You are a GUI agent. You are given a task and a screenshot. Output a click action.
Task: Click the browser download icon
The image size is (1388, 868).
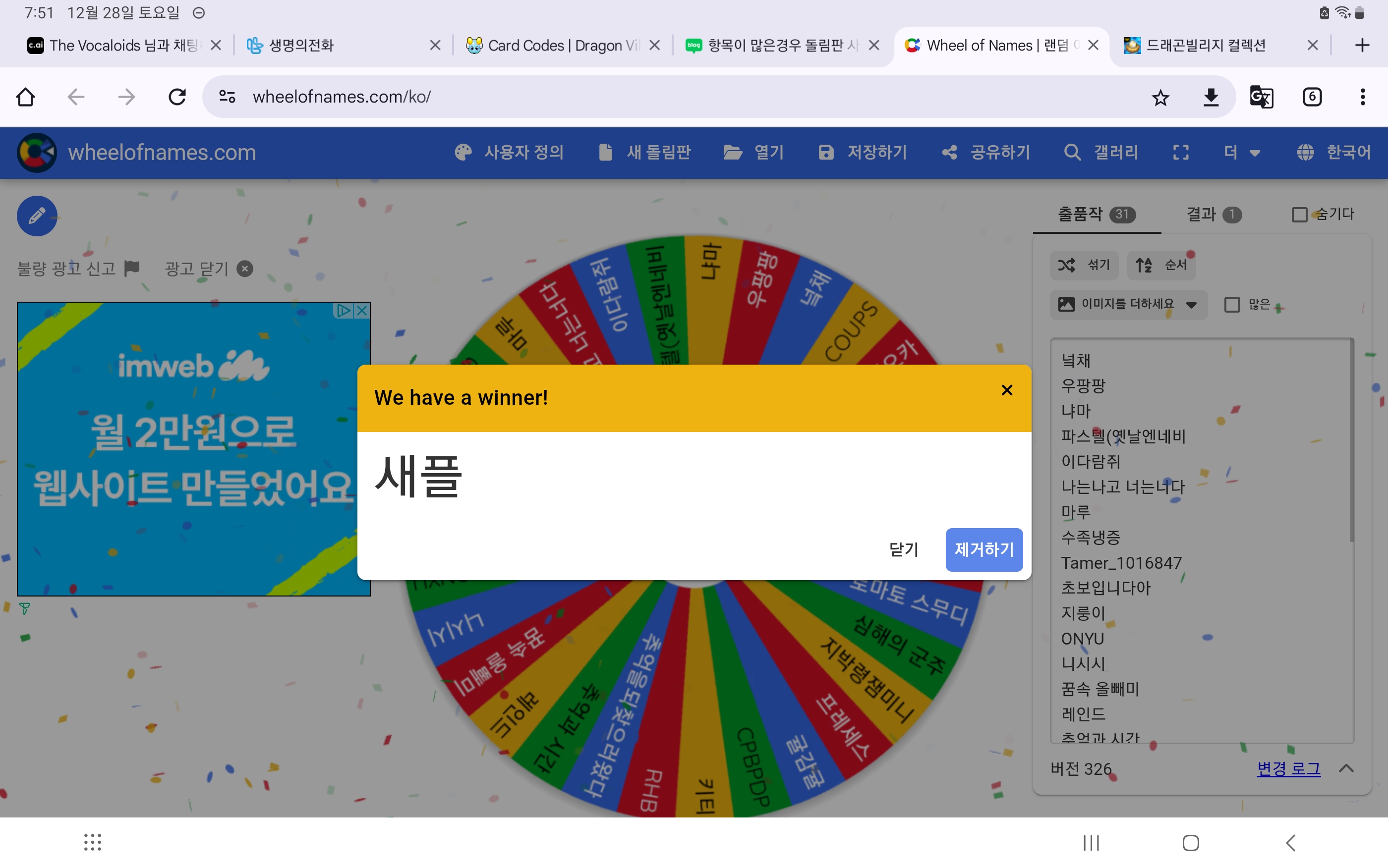click(1211, 97)
